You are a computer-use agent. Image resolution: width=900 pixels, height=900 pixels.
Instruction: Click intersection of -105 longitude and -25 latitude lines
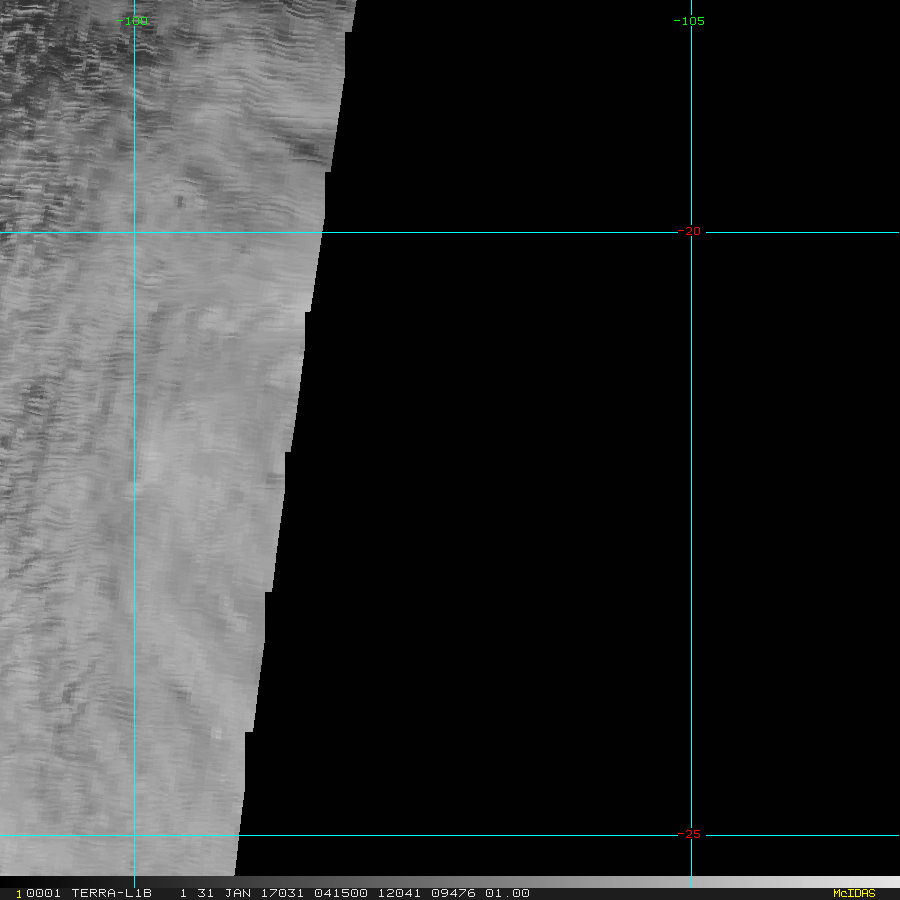[x=691, y=835]
